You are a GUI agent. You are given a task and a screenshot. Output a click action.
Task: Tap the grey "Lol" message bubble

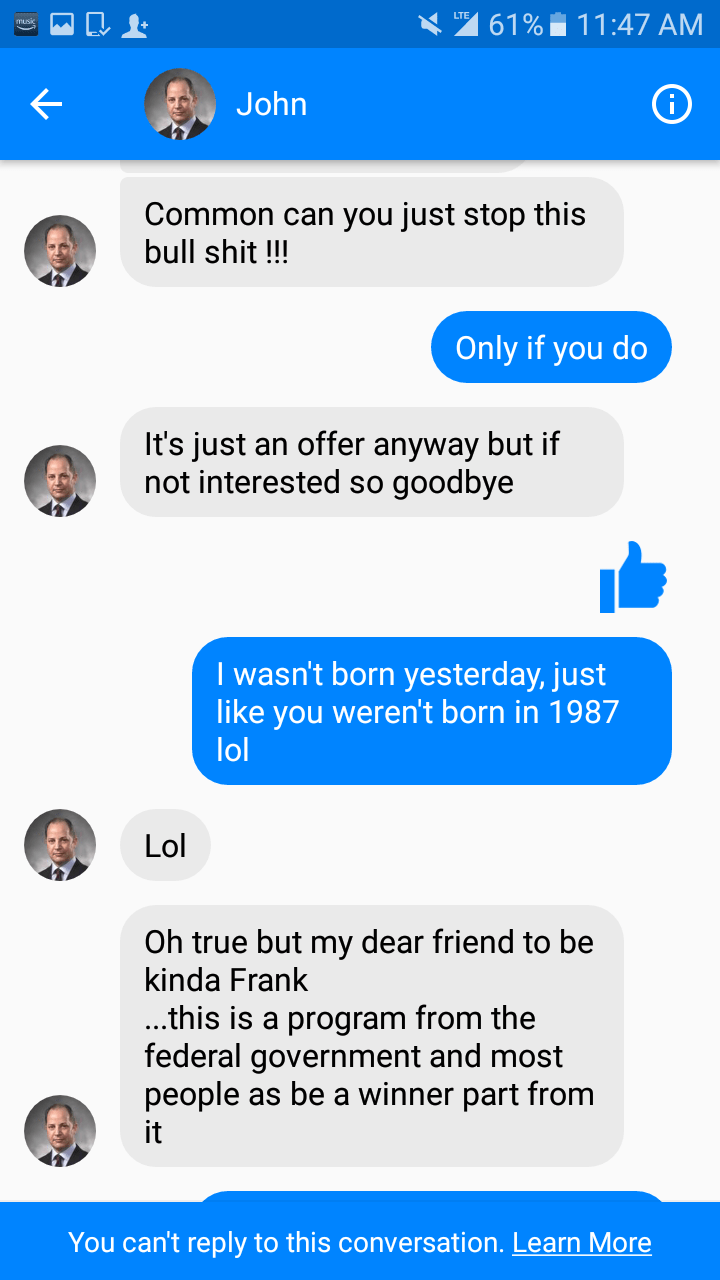click(x=165, y=846)
